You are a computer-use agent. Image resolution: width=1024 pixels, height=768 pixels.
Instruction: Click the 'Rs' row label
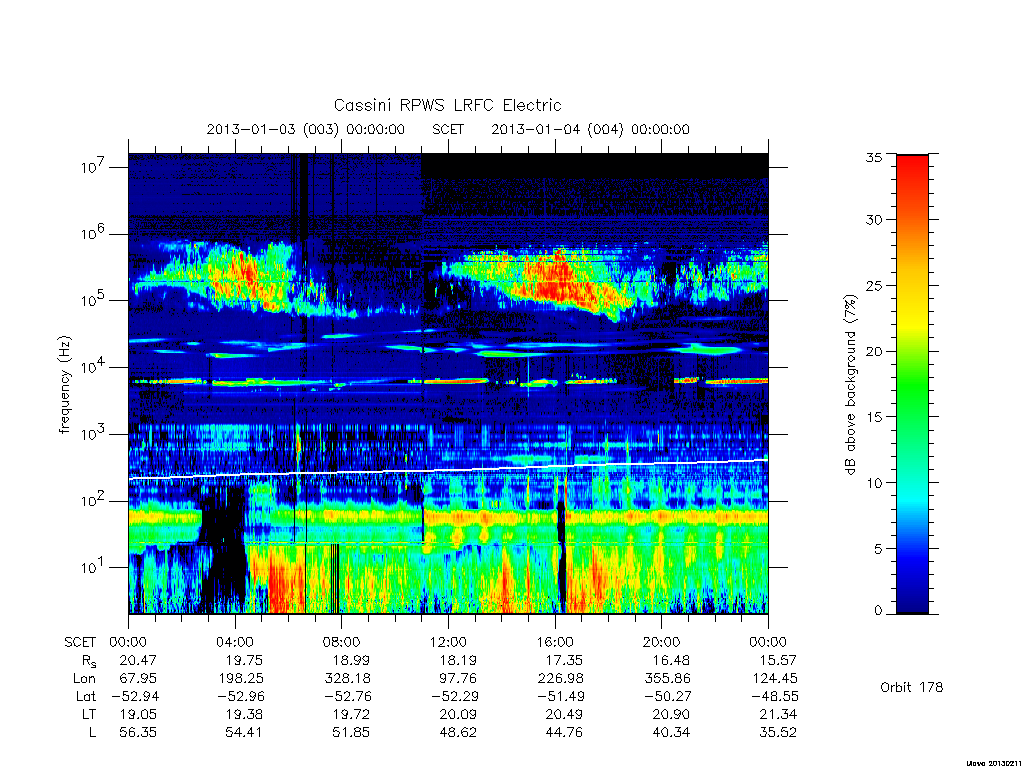pos(88,661)
